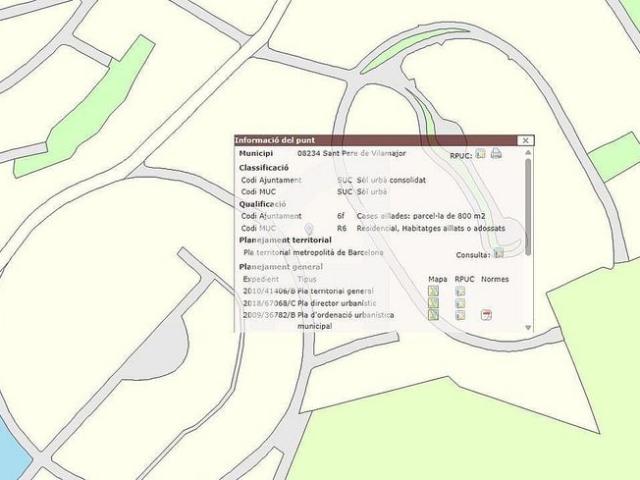Open RPUC icon for Pla d'ordenació urbanística
Viewport: 640px width, 480px height.
460,315
